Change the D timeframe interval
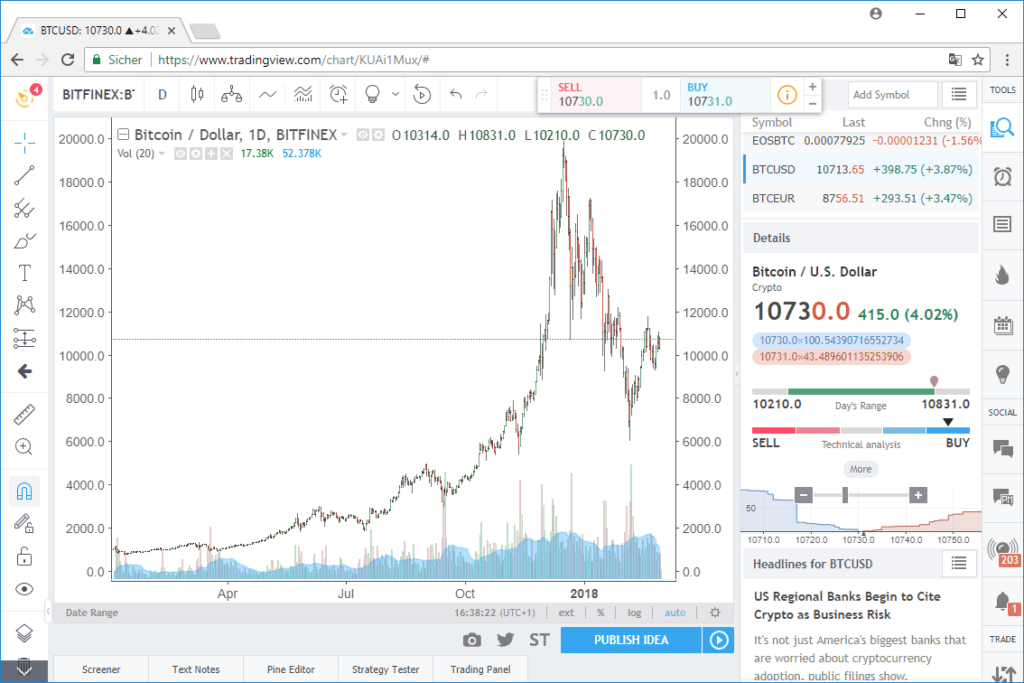Viewport: 1024px width, 683px height. point(163,95)
